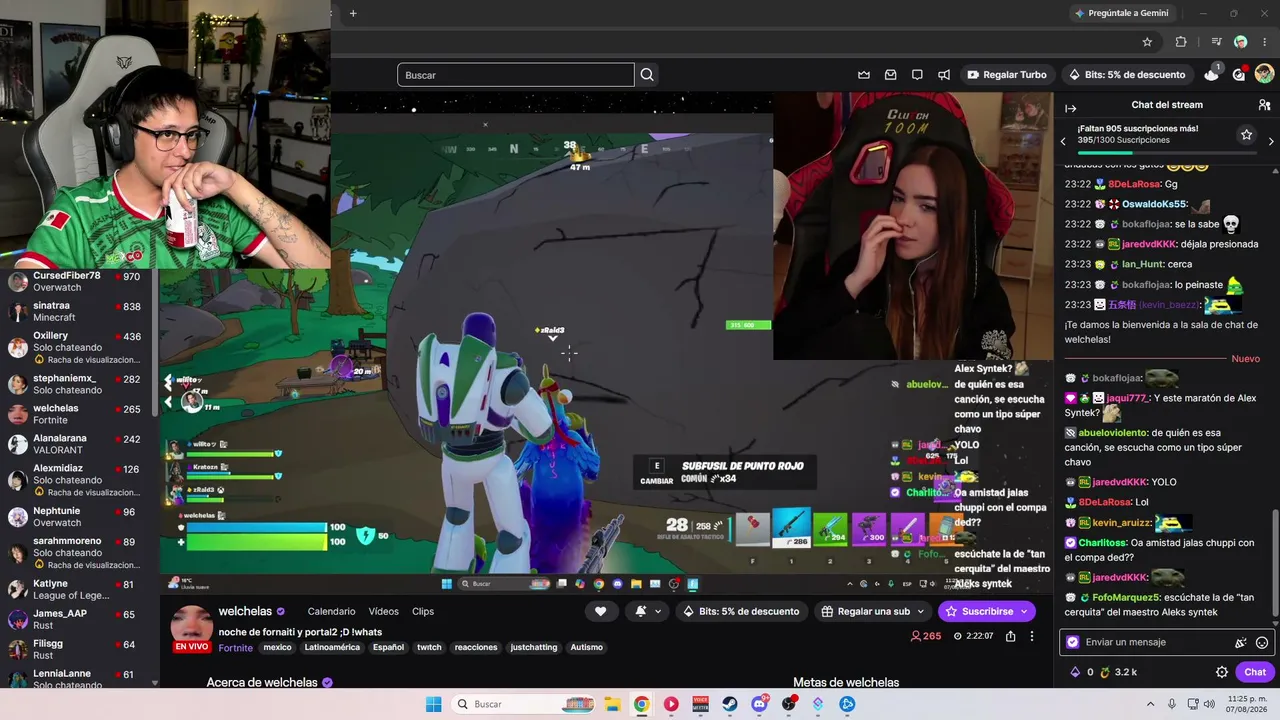Open Steam from the taskbar
Screen dimensions: 1280x720
coord(730,704)
